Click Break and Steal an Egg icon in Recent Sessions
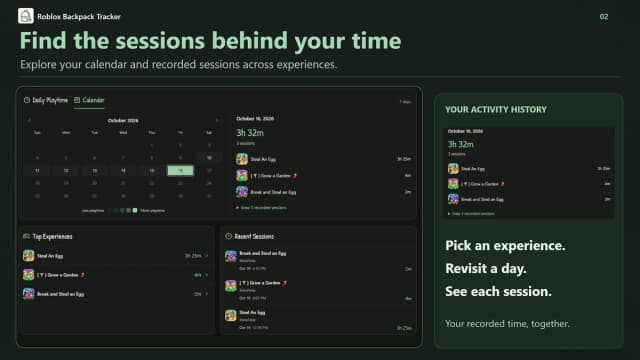 click(x=231, y=256)
